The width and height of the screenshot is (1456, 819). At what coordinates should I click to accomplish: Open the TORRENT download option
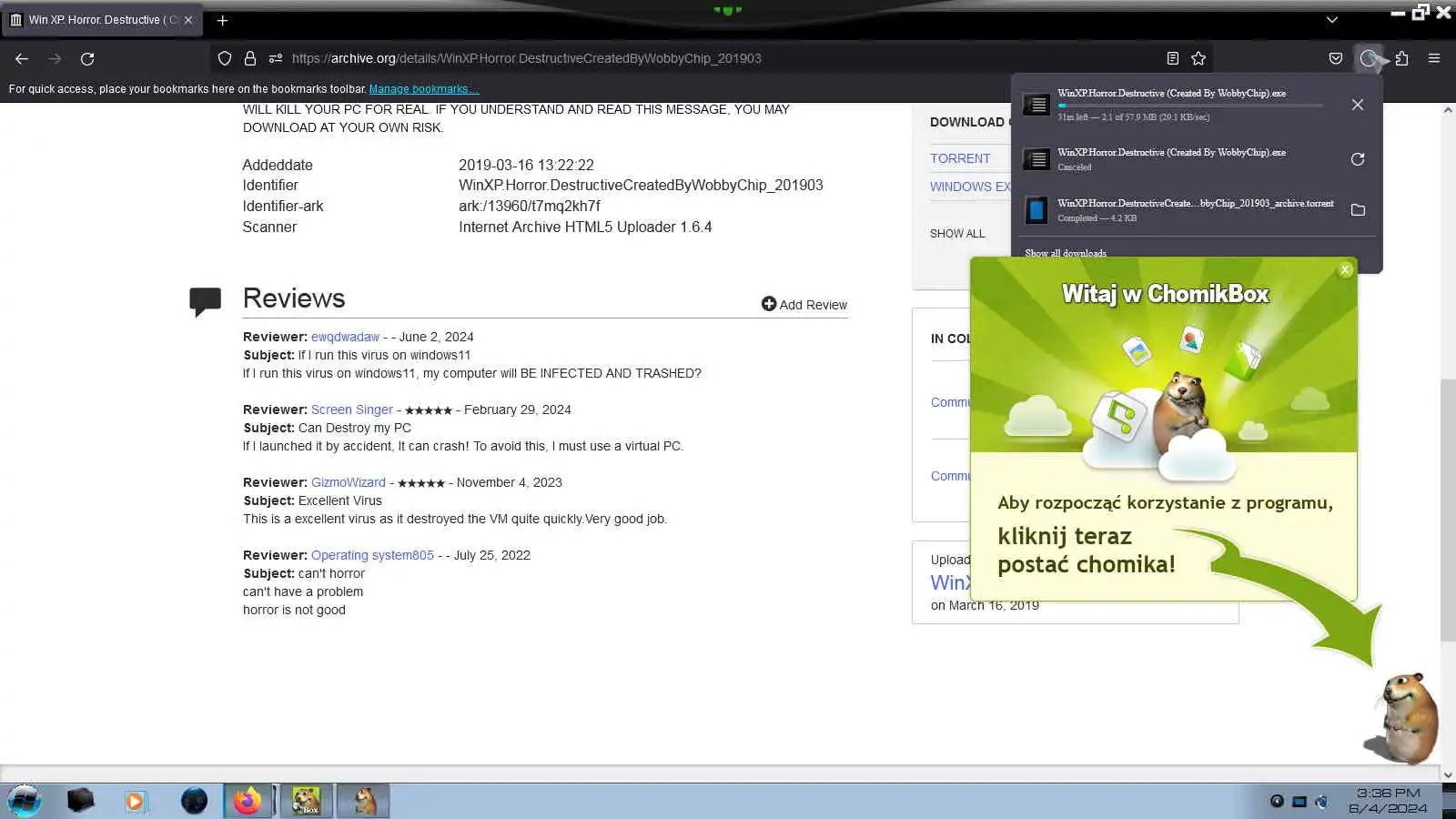[960, 158]
